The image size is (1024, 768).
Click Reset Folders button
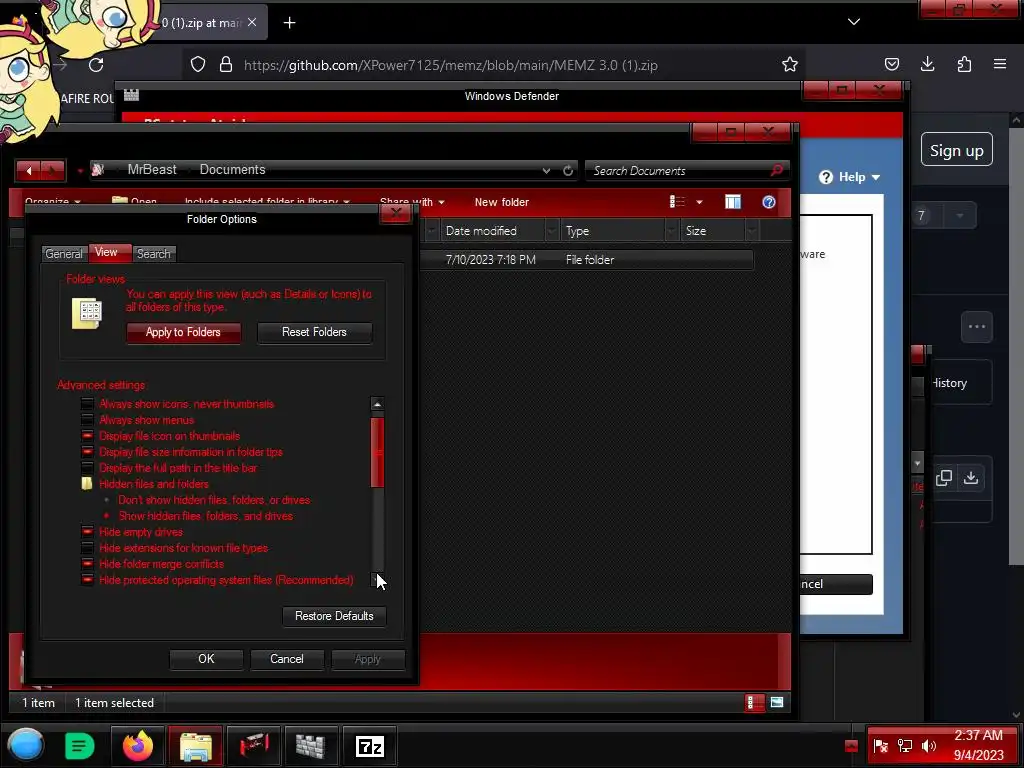pyautogui.click(x=314, y=332)
